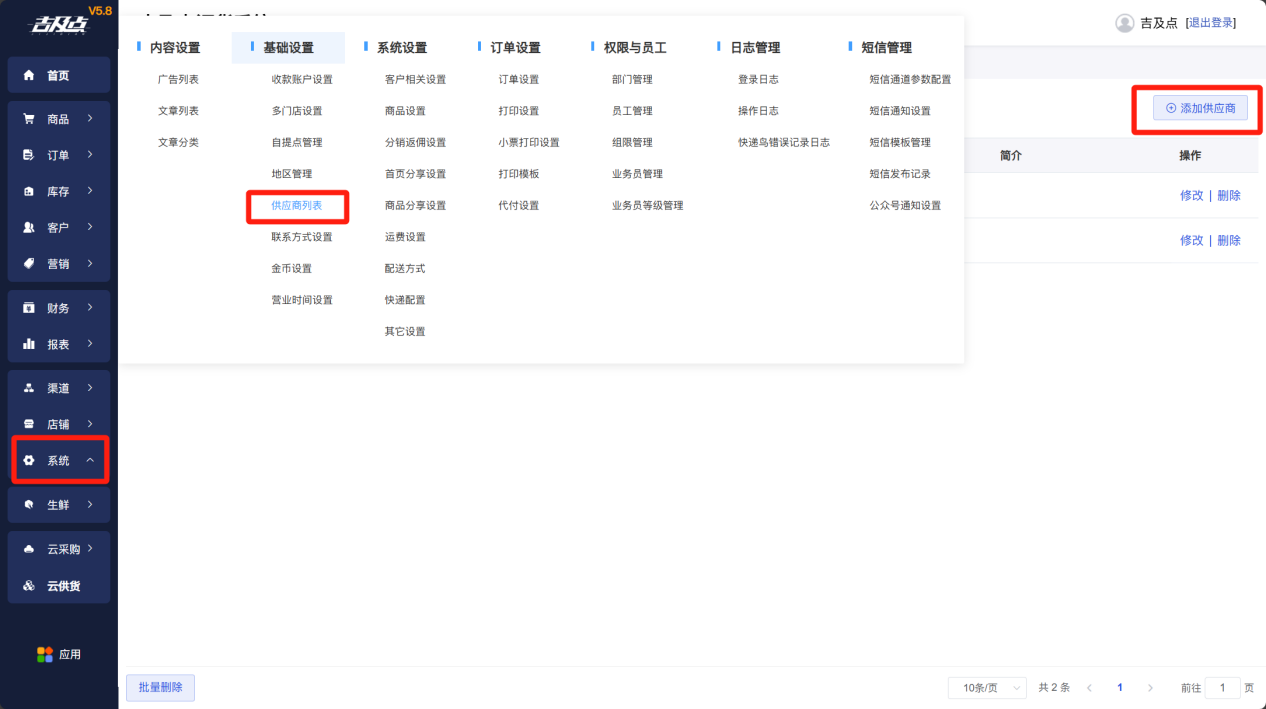Image resolution: width=1266 pixels, height=709 pixels.
Task: Choose 登录日志 under 日志管理
Action: click(758, 80)
